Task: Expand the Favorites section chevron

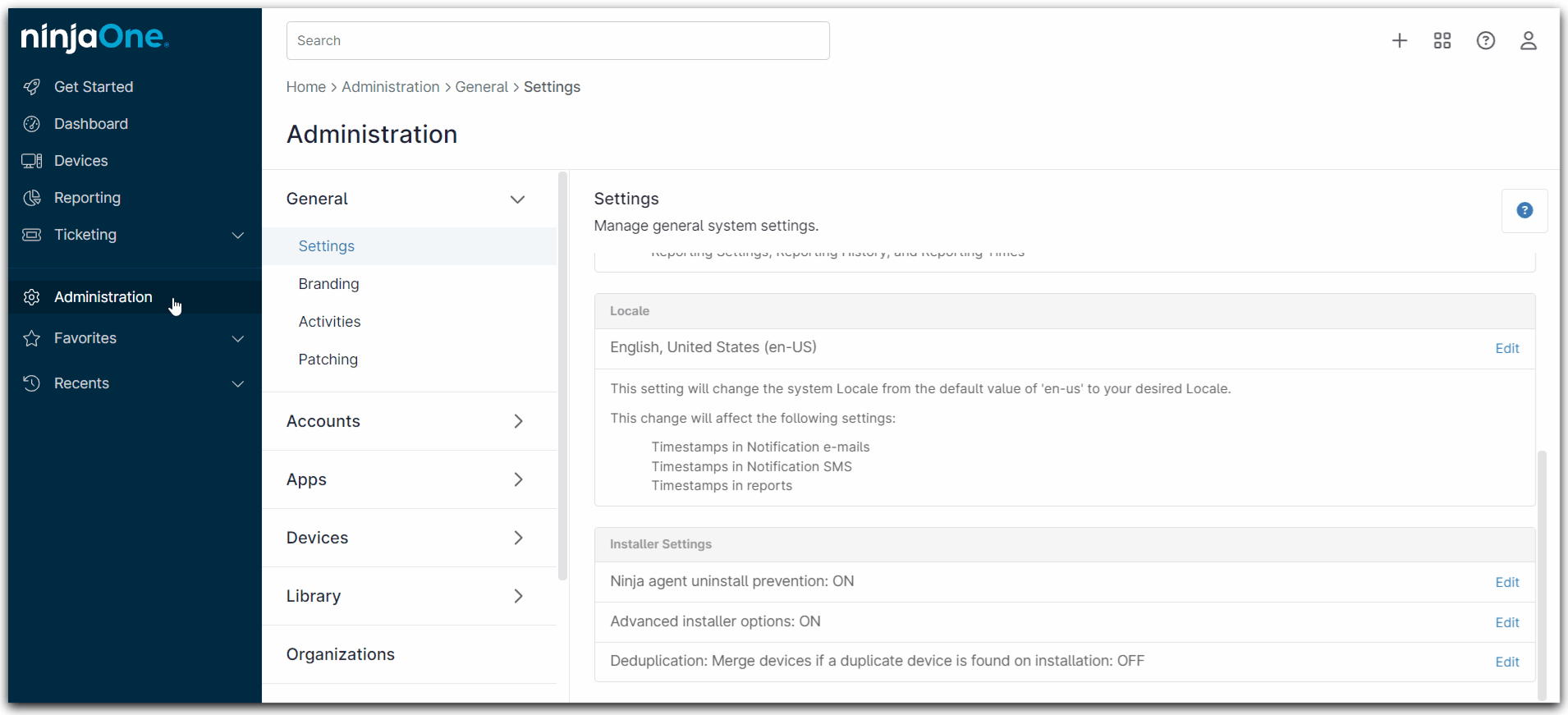Action: 238,339
